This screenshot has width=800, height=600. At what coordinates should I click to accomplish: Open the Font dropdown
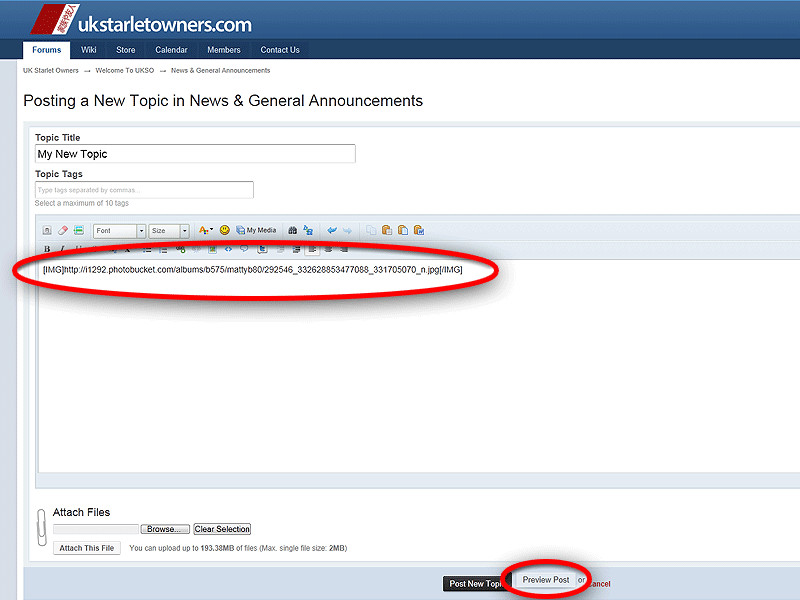pyautogui.click(x=120, y=231)
